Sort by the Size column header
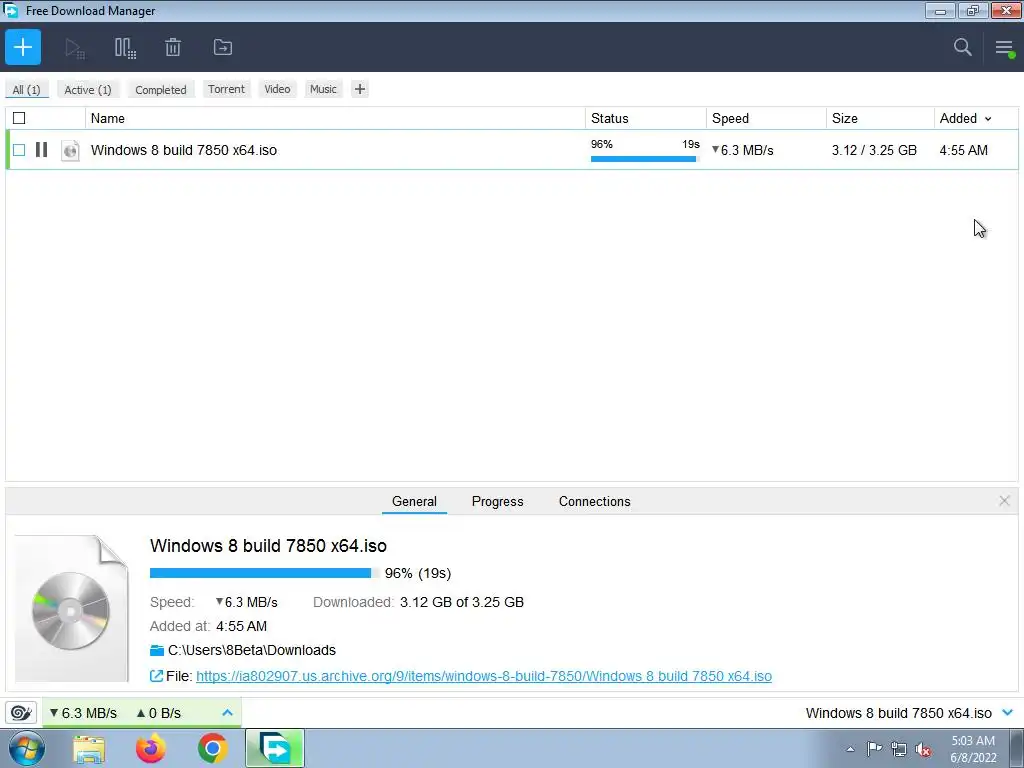This screenshot has width=1024, height=768. pyautogui.click(x=844, y=118)
